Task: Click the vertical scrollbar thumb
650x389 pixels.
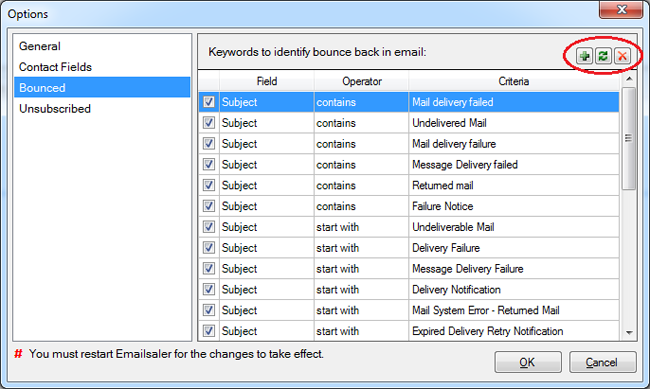Action: point(629,138)
